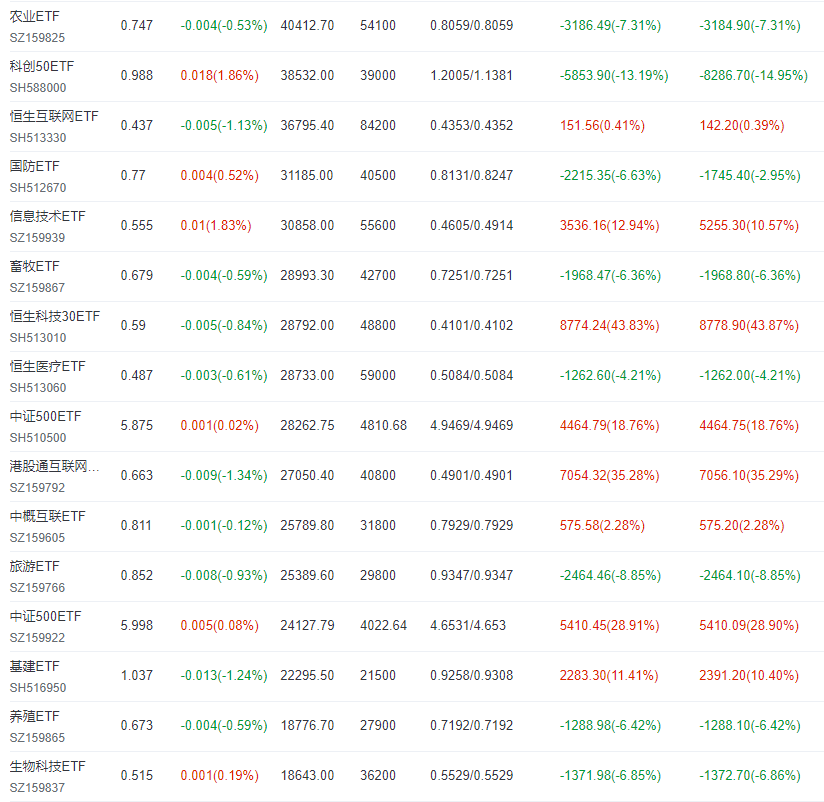Image resolution: width=824 pixels, height=802 pixels.
Task: Open the 养殖ETF fund name
Action: (35, 716)
